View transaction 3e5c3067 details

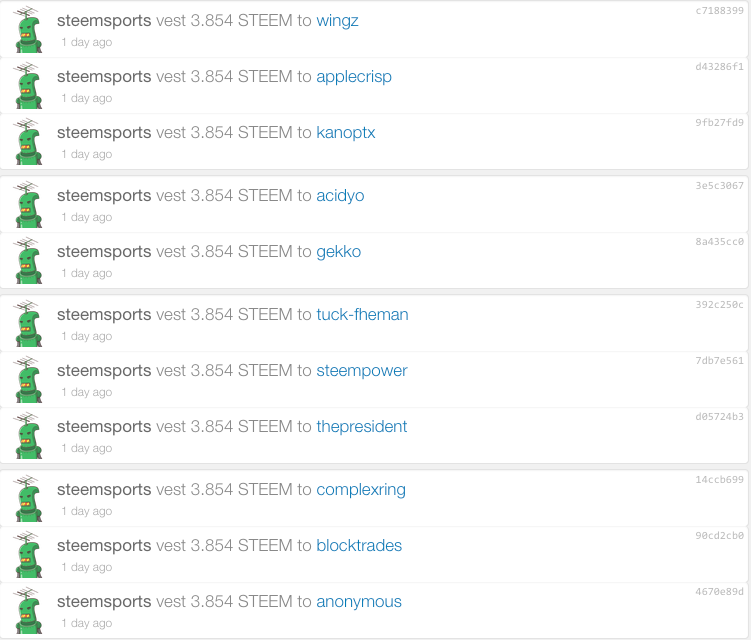[719, 185]
